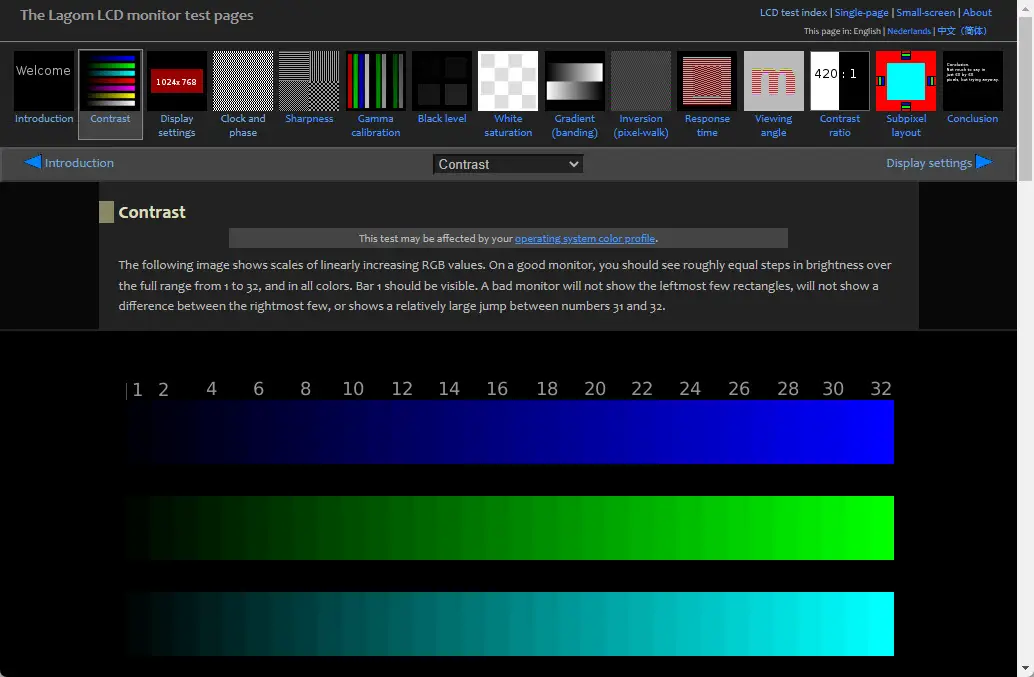Open the Single-page version link
Viewport: 1034px width, 677px height.
click(861, 13)
